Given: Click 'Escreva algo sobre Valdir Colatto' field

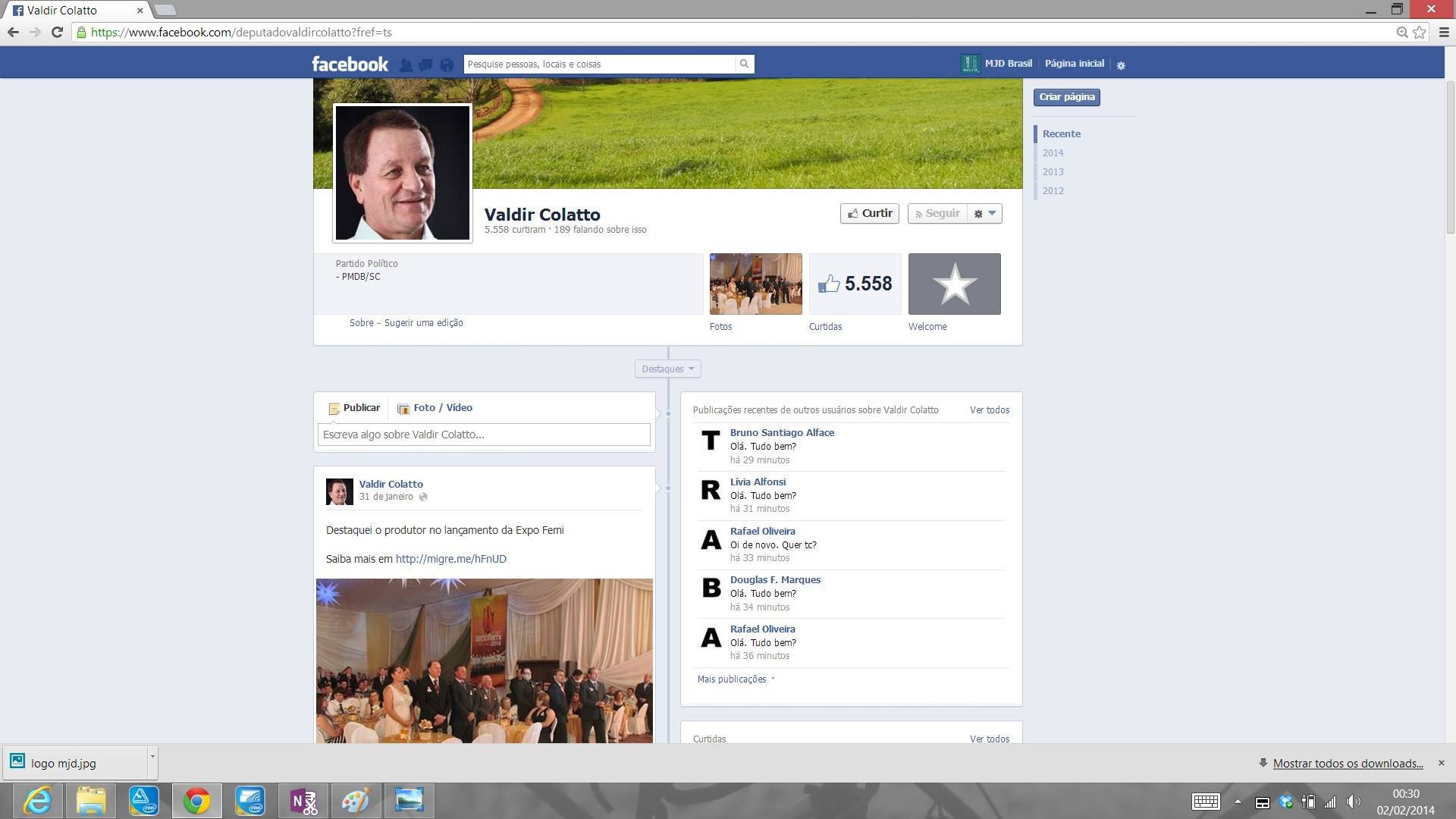Looking at the screenshot, I should tap(484, 435).
